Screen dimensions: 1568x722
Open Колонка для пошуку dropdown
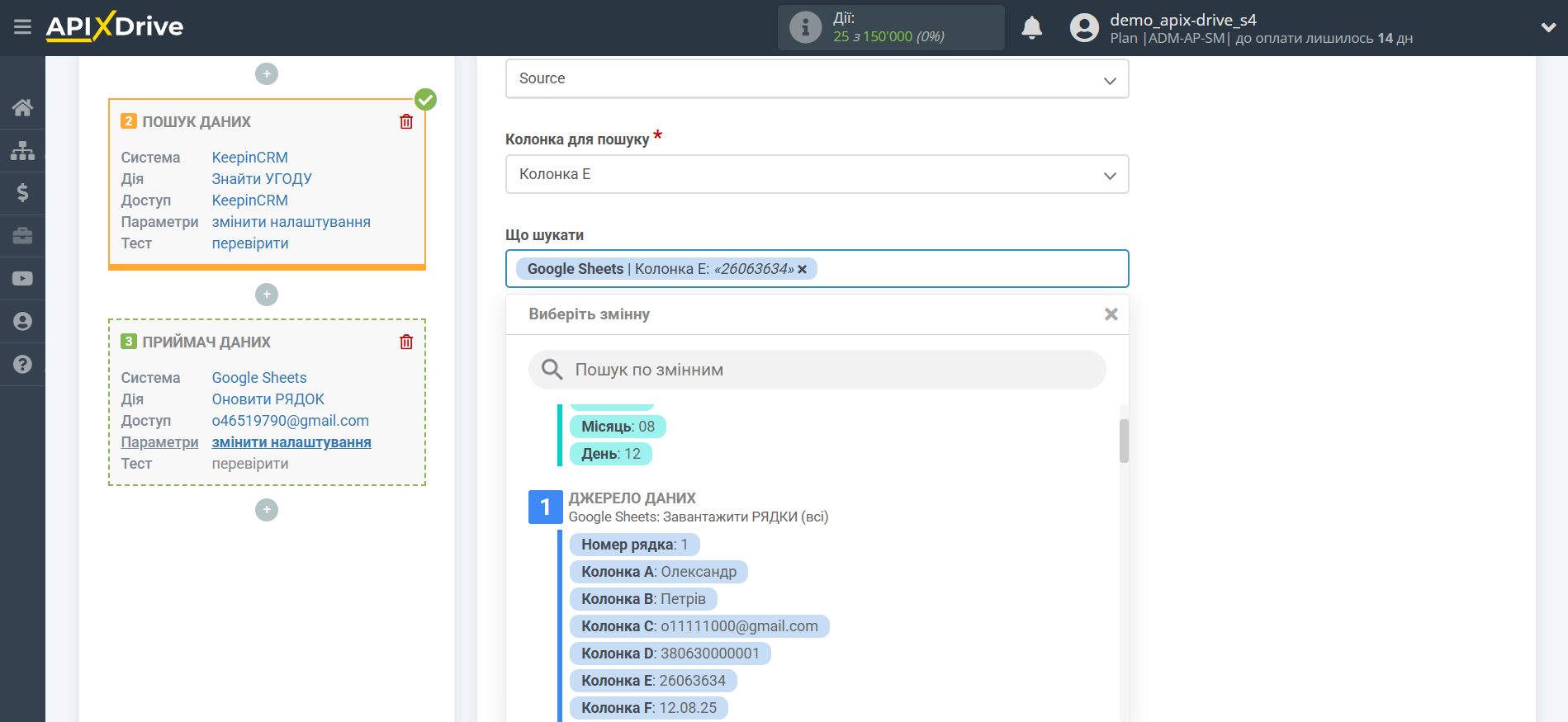tap(817, 174)
